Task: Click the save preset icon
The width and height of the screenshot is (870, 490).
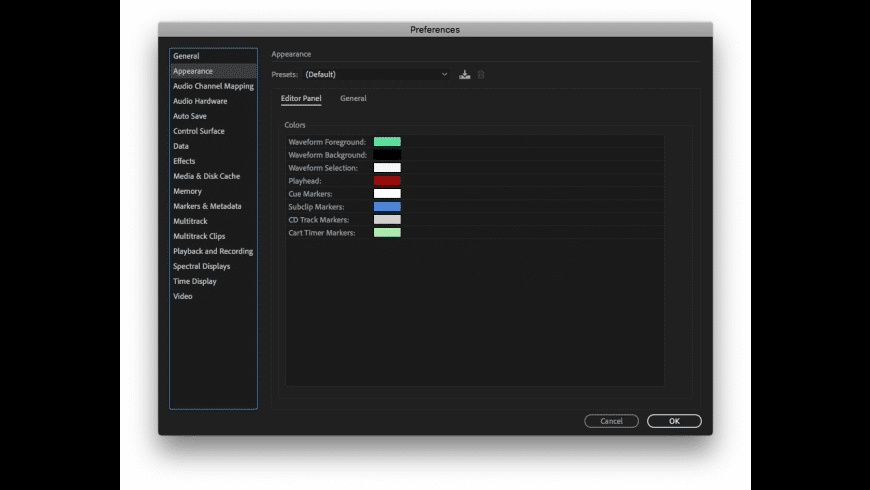Action: [x=465, y=74]
